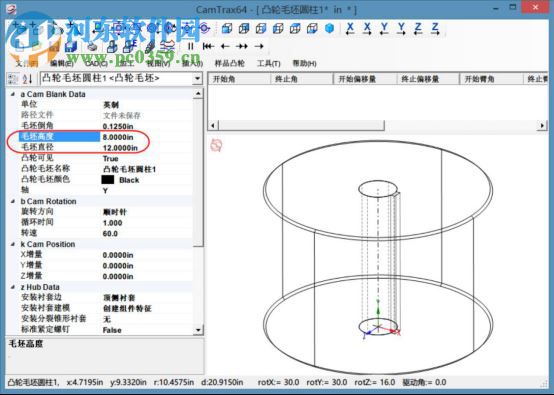Step animation back with single left arrow
The height and width of the screenshot is (395, 554).
[x=225, y=46]
